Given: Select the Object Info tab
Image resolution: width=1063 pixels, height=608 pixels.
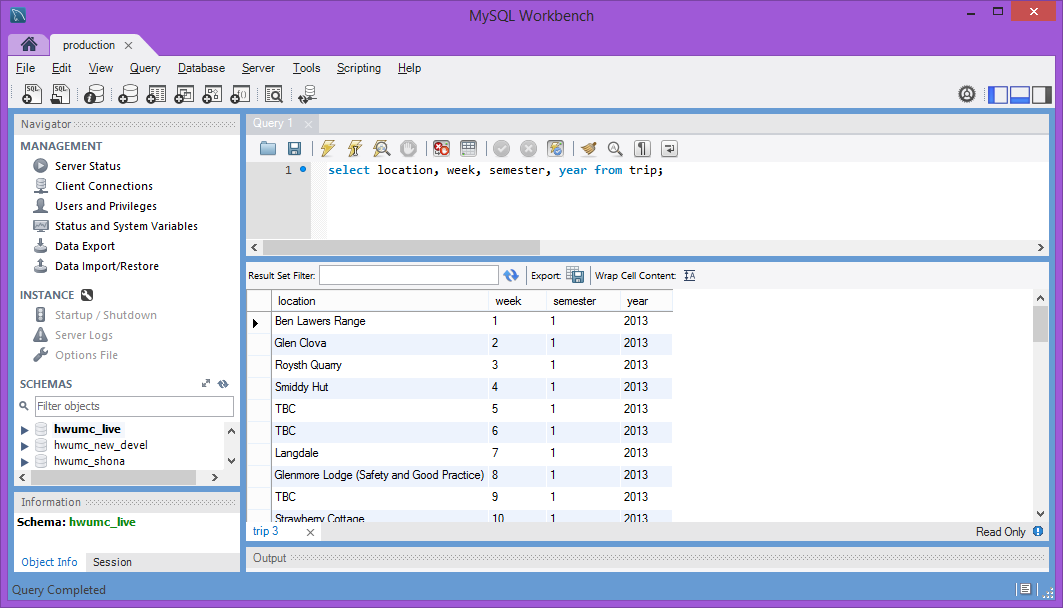Looking at the screenshot, I should point(49,562).
